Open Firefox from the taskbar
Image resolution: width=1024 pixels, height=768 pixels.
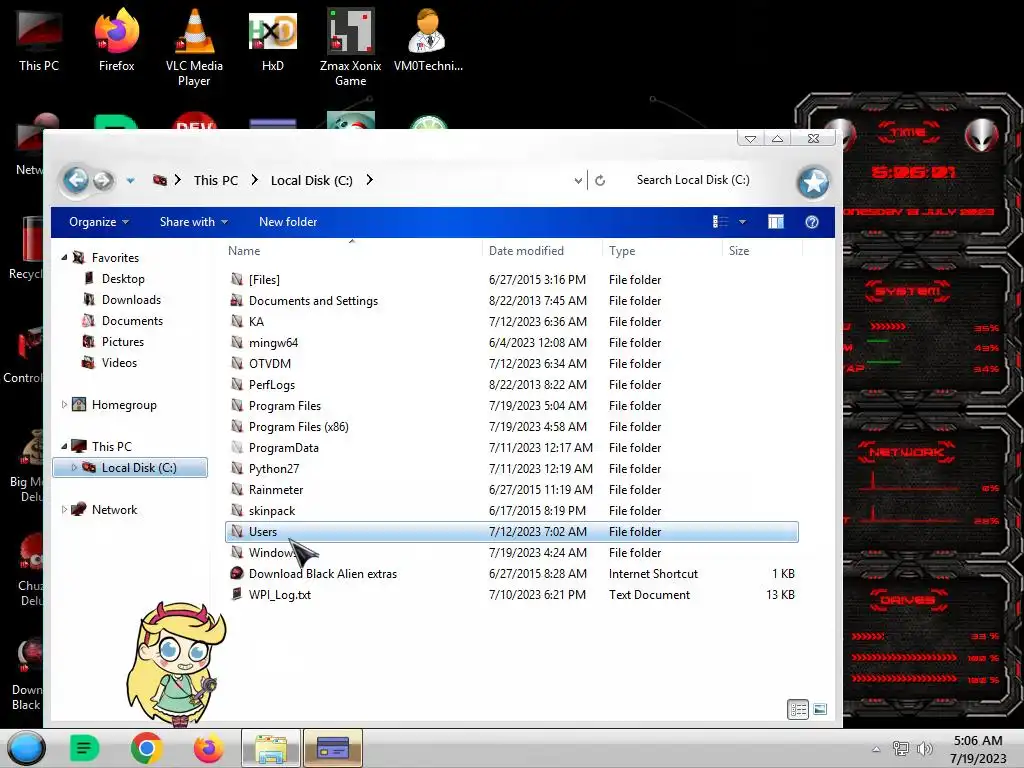pyautogui.click(x=208, y=748)
